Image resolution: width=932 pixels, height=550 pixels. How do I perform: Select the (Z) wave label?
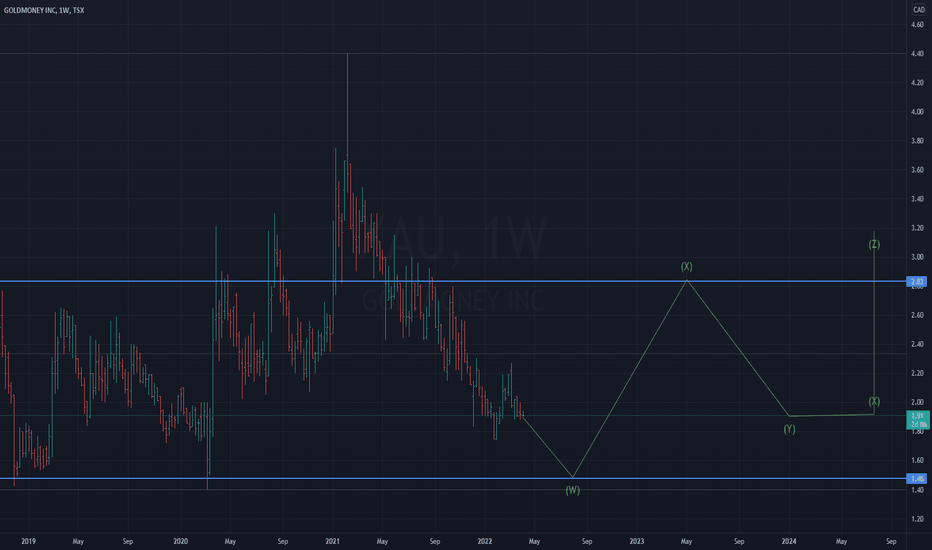click(x=874, y=244)
